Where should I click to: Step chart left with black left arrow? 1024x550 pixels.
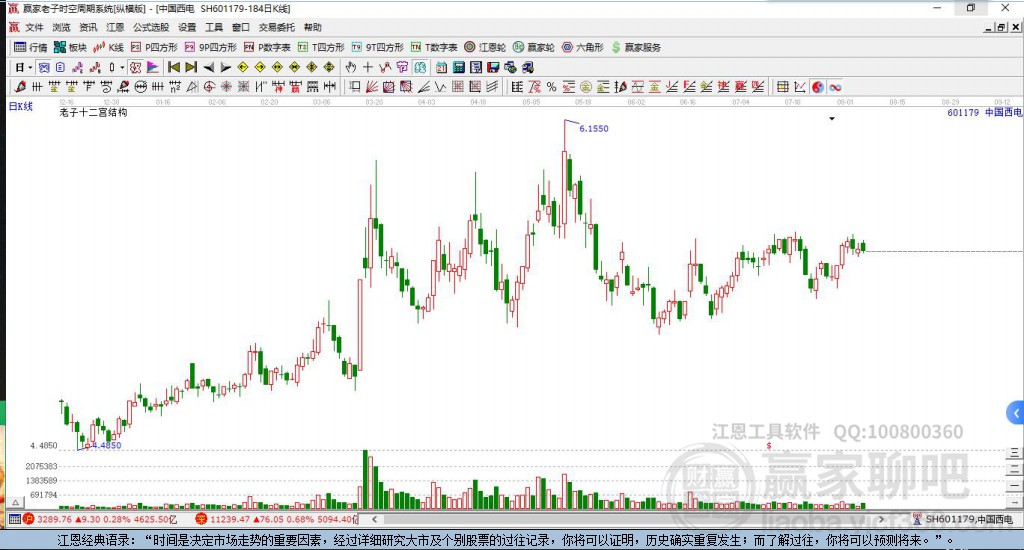click(208, 67)
